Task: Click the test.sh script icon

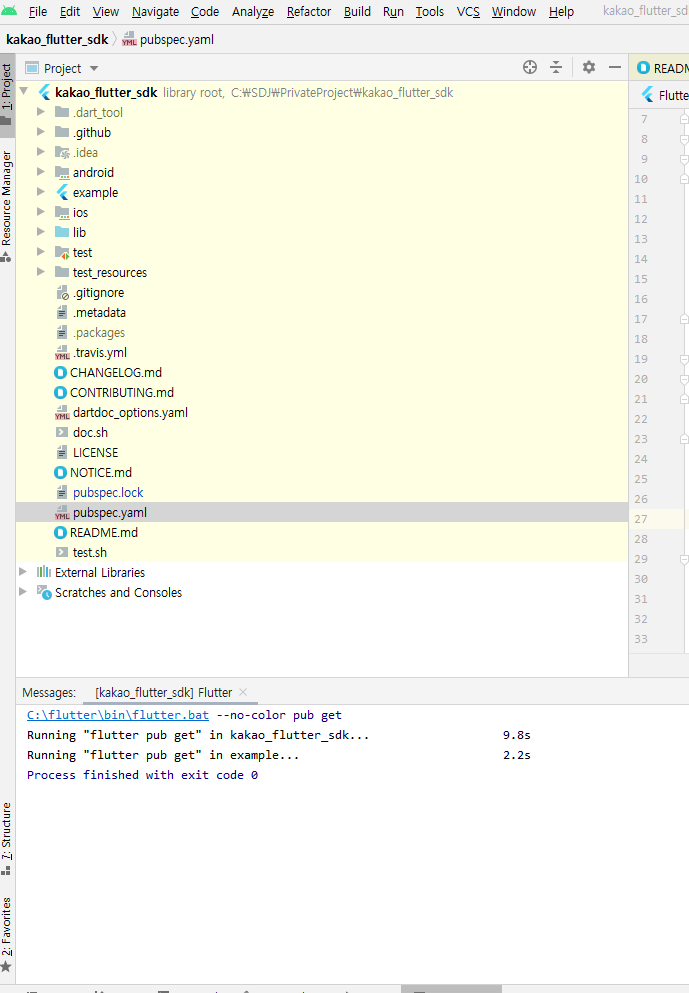Action: [x=62, y=552]
